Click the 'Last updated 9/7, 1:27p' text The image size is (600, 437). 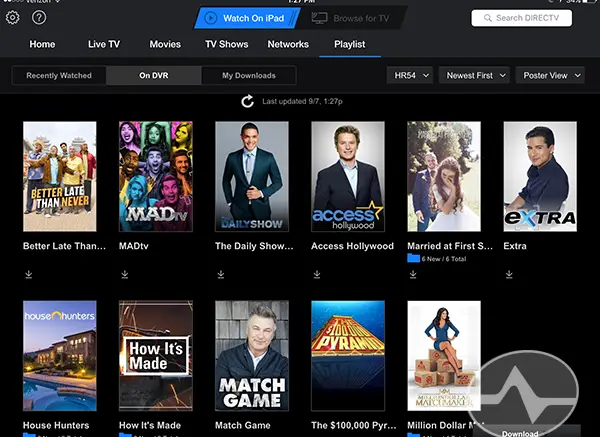(x=302, y=101)
